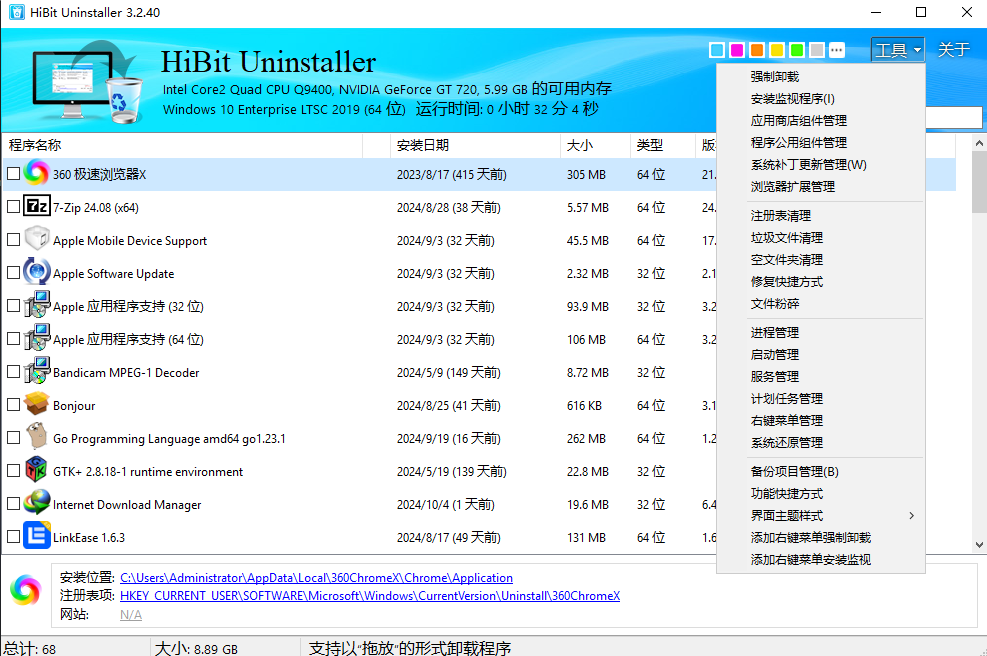Click the list scrollbar up arrow
Screen dimensions: 987x656
979,144
